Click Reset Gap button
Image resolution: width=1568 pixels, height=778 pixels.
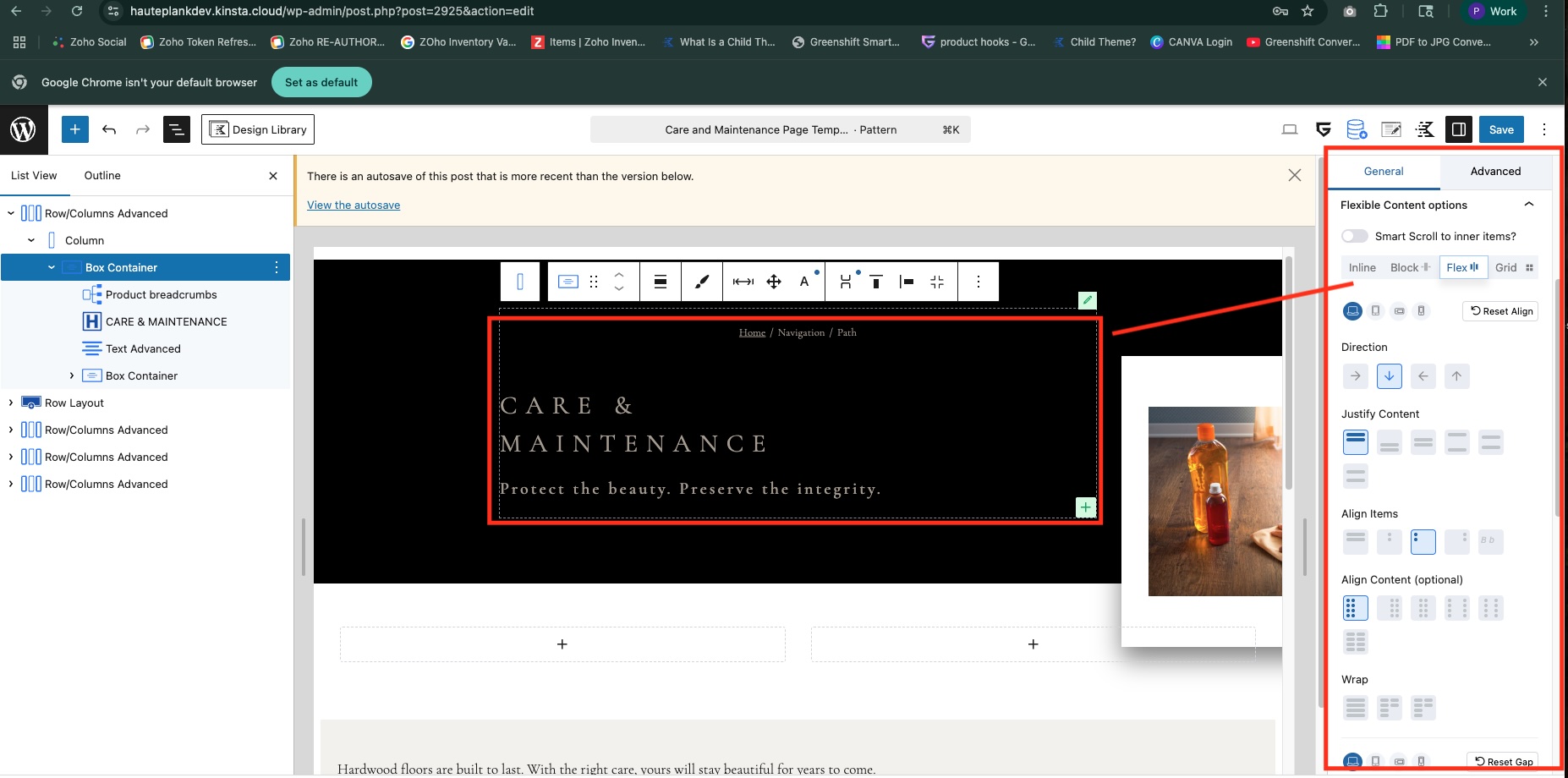1503,761
